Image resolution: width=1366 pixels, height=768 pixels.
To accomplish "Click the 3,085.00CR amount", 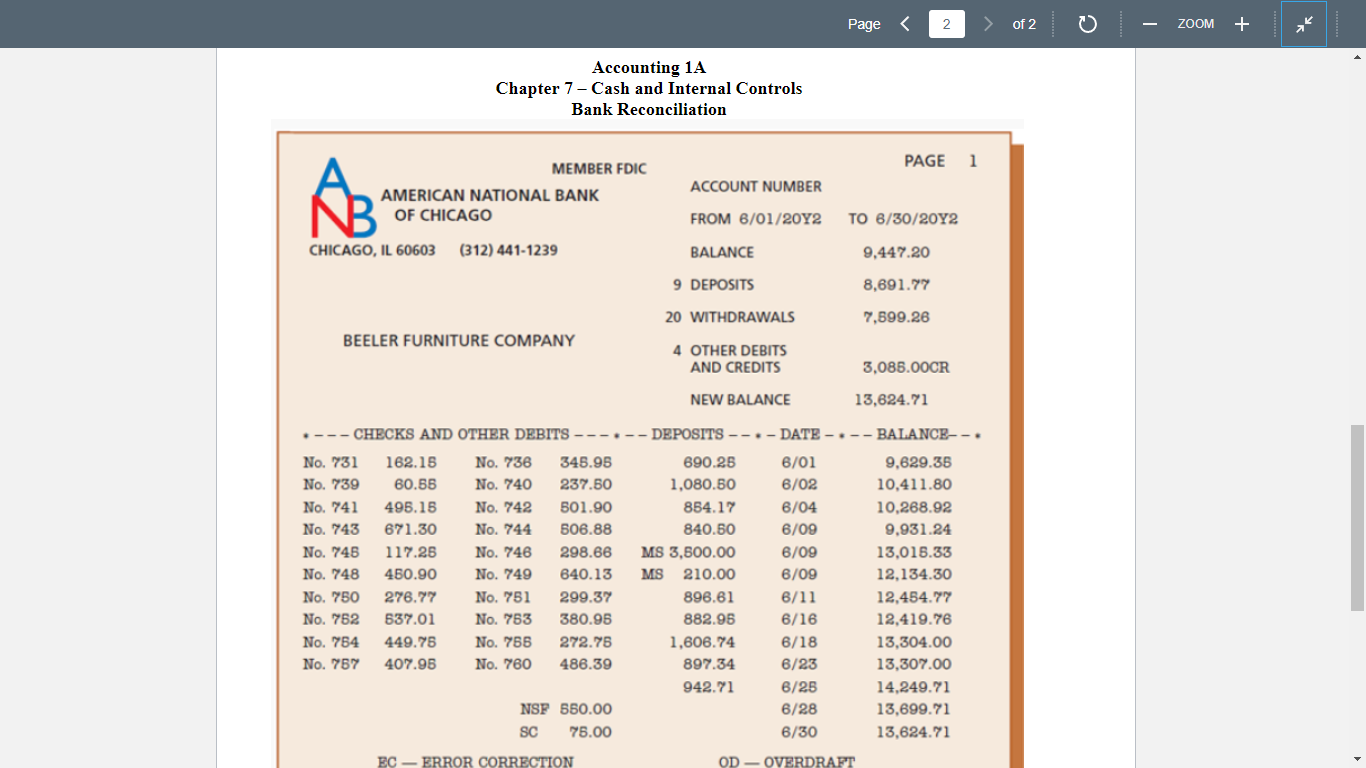I will (906, 368).
